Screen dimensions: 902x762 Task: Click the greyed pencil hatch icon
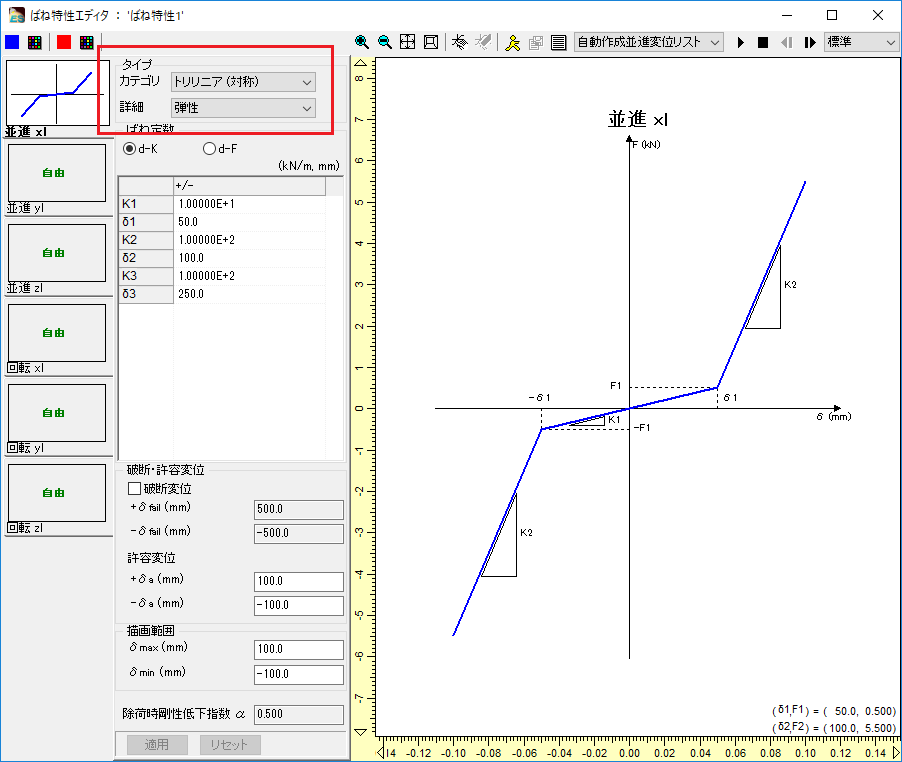click(483, 42)
